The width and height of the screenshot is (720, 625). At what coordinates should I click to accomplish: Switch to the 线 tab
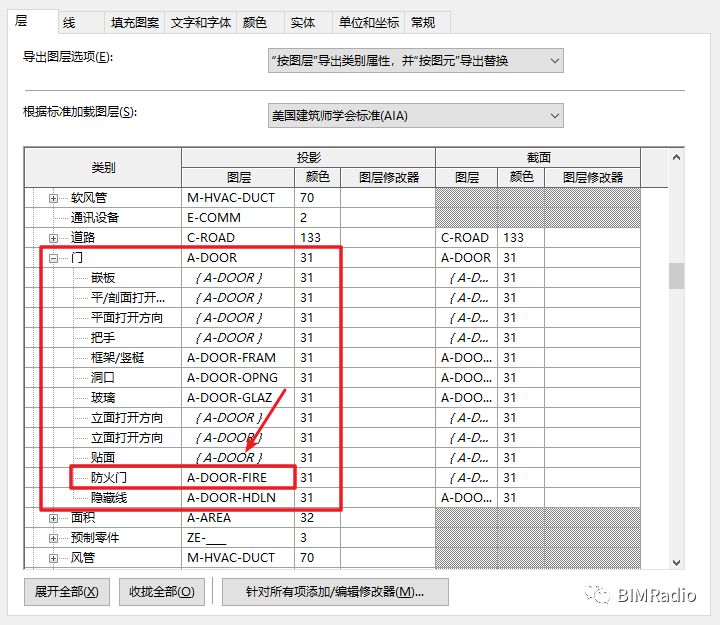(81, 22)
